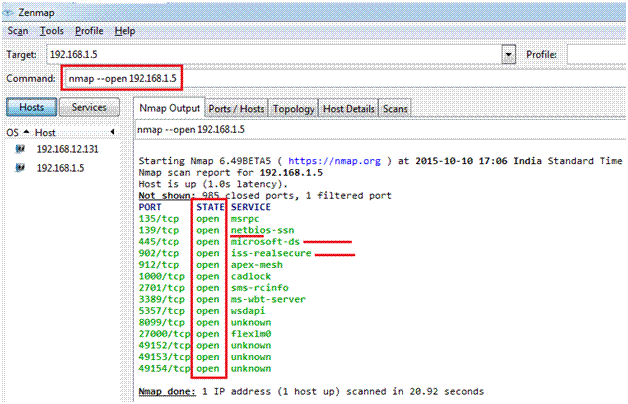Open the Scans tab
The width and height of the screenshot is (628, 404).
(x=395, y=109)
